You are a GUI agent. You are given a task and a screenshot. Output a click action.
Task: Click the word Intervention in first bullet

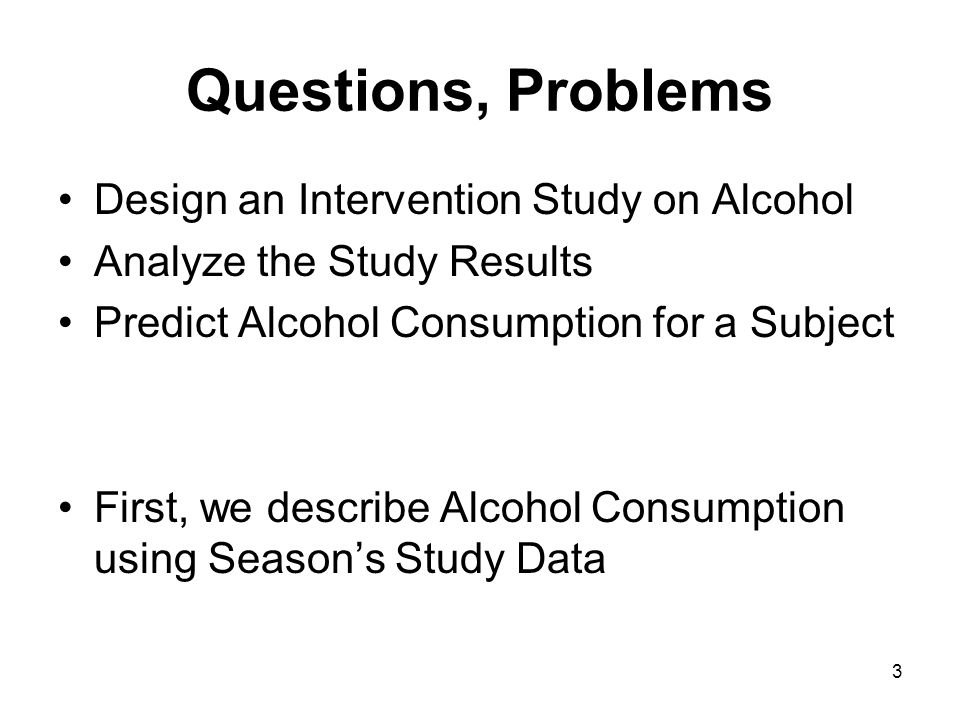pos(410,200)
